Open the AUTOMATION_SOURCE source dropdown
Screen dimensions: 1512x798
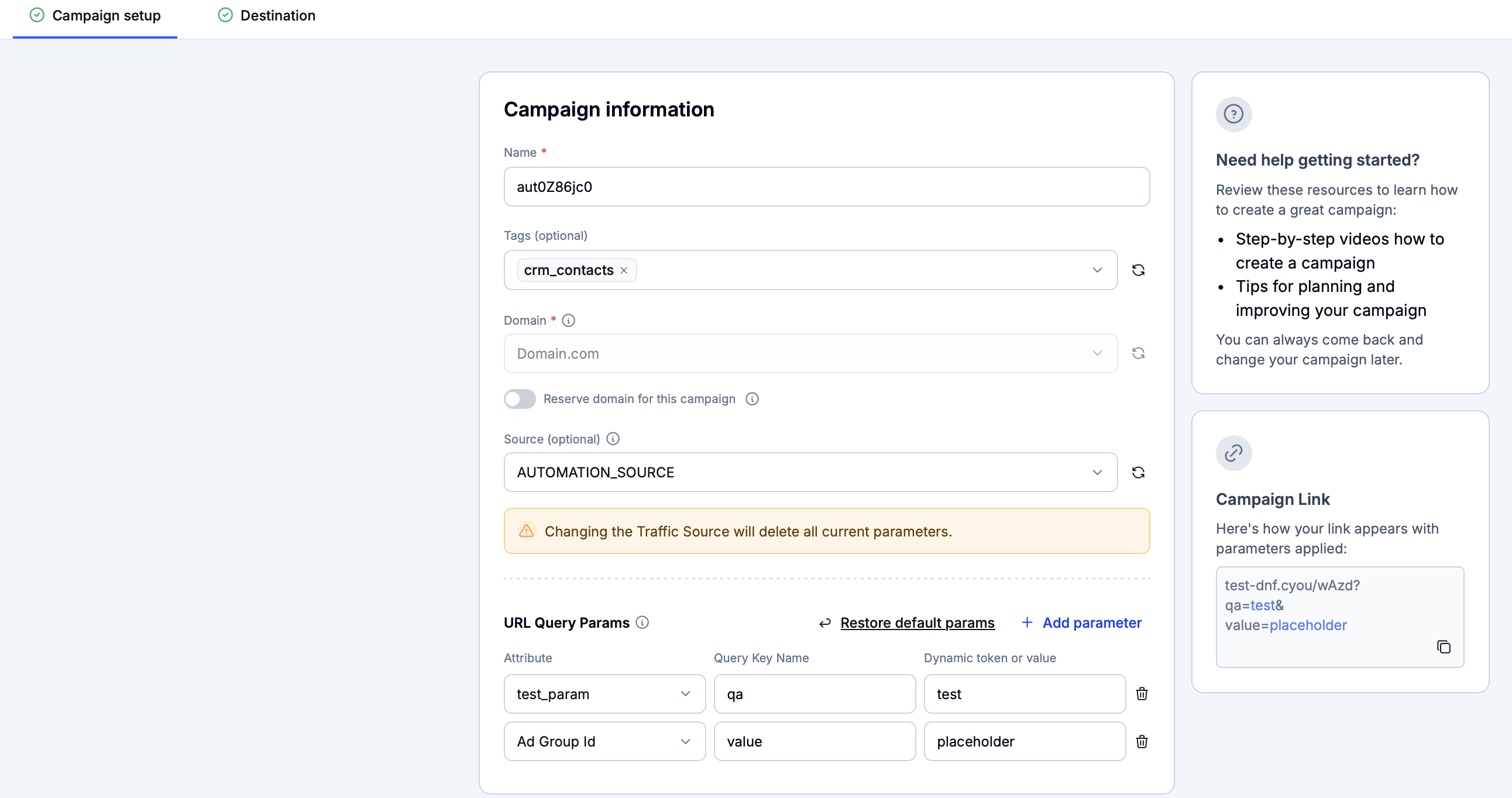[810, 472]
